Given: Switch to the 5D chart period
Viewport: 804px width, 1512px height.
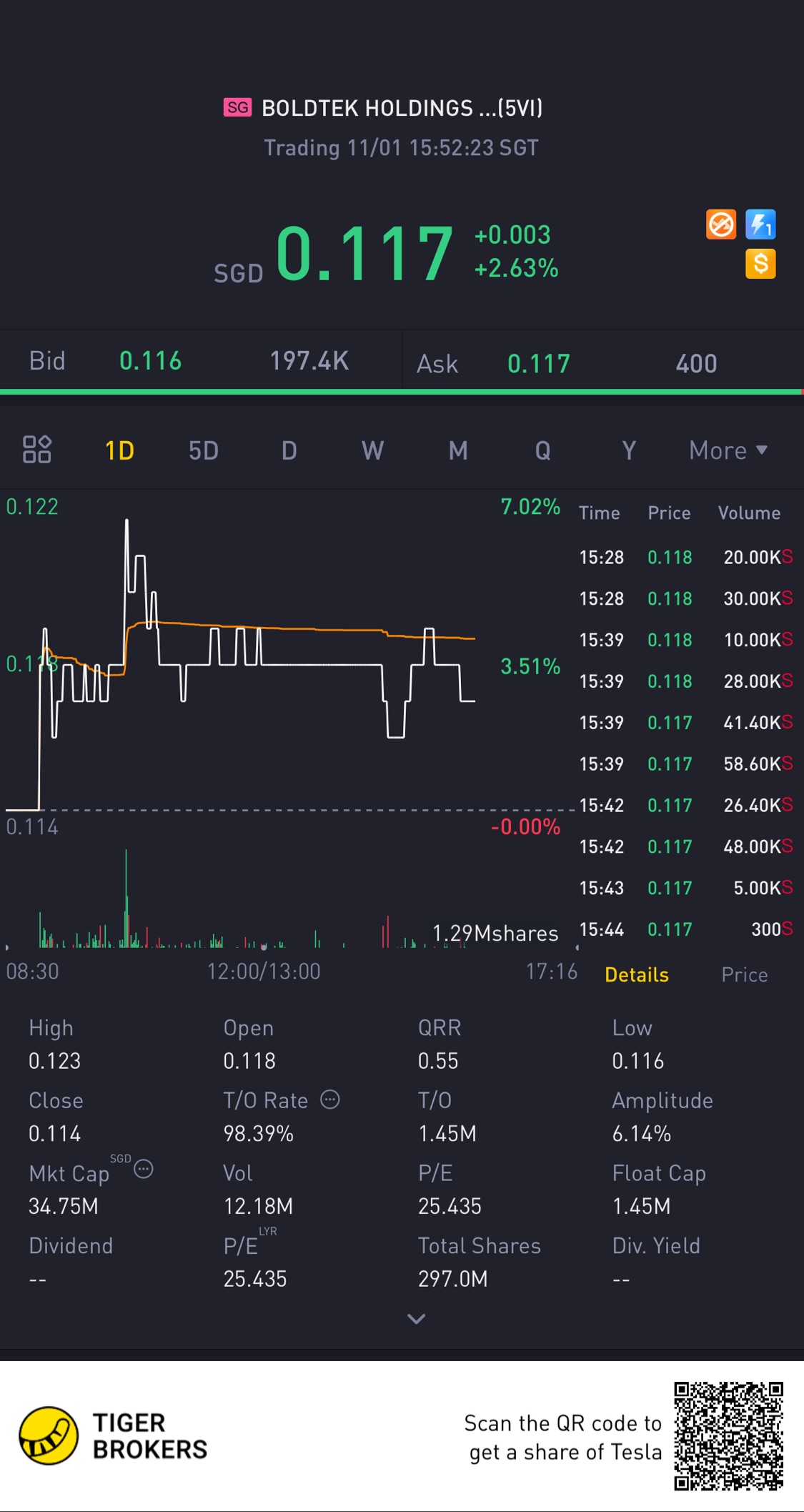Looking at the screenshot, I should tap(204, 450).
